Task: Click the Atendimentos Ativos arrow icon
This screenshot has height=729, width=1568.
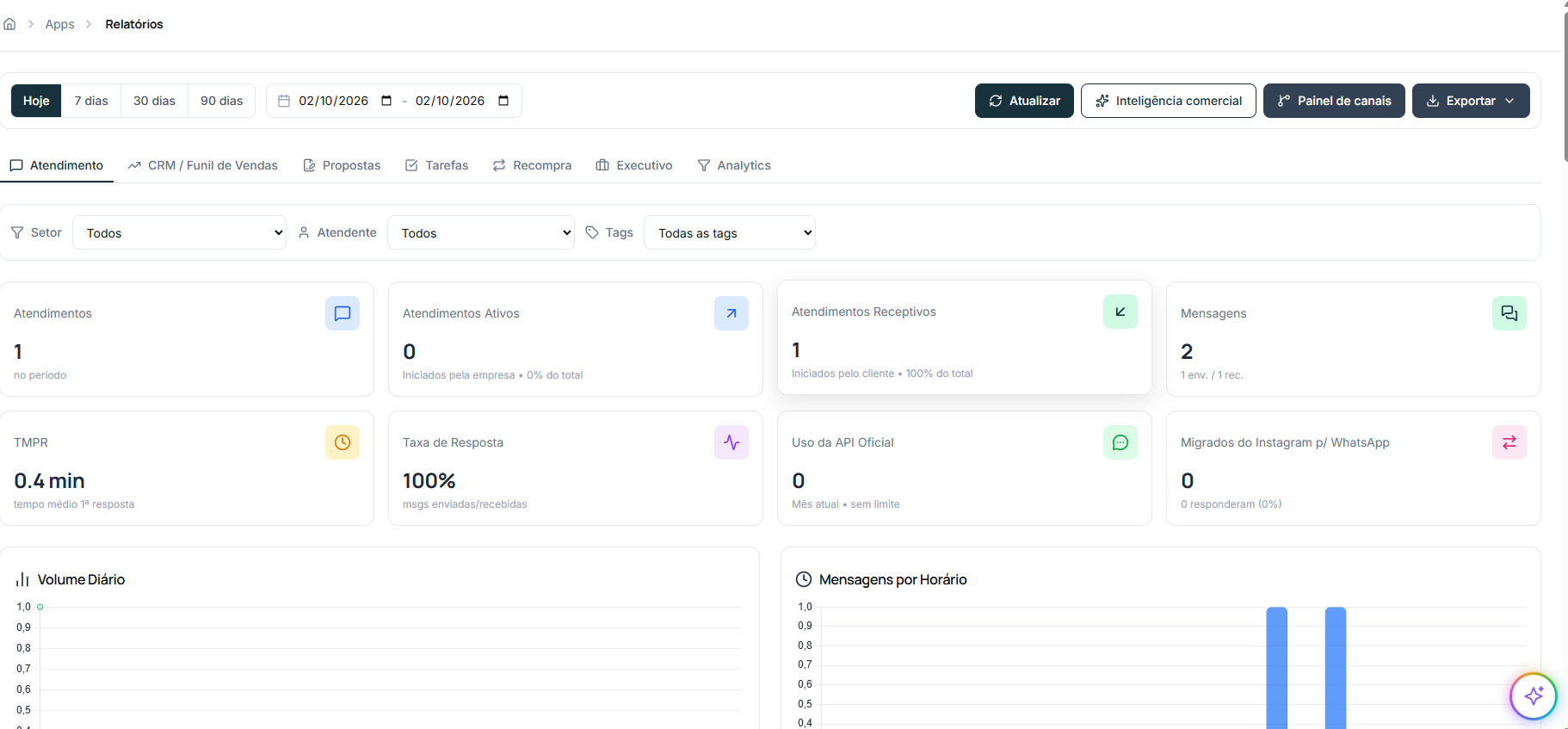Action: pos(732,313)
